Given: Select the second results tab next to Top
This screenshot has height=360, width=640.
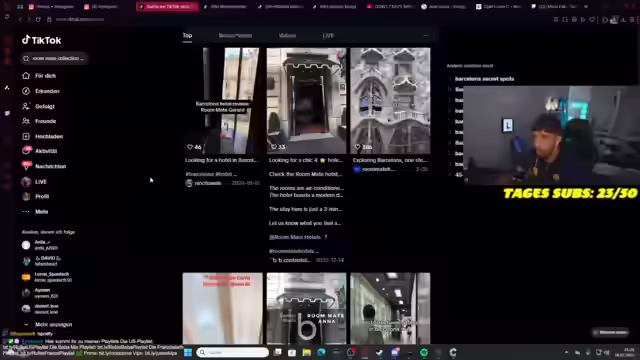Looking at the screenshot, I should [235, 36].
